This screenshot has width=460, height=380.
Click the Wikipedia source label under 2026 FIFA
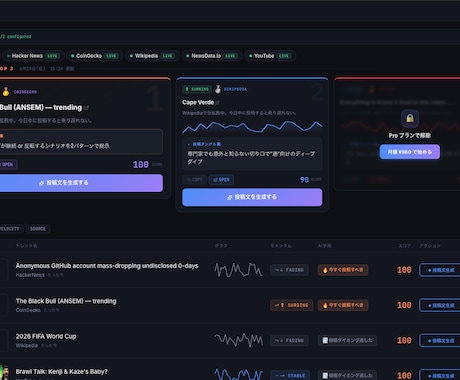tap(27, 346)
